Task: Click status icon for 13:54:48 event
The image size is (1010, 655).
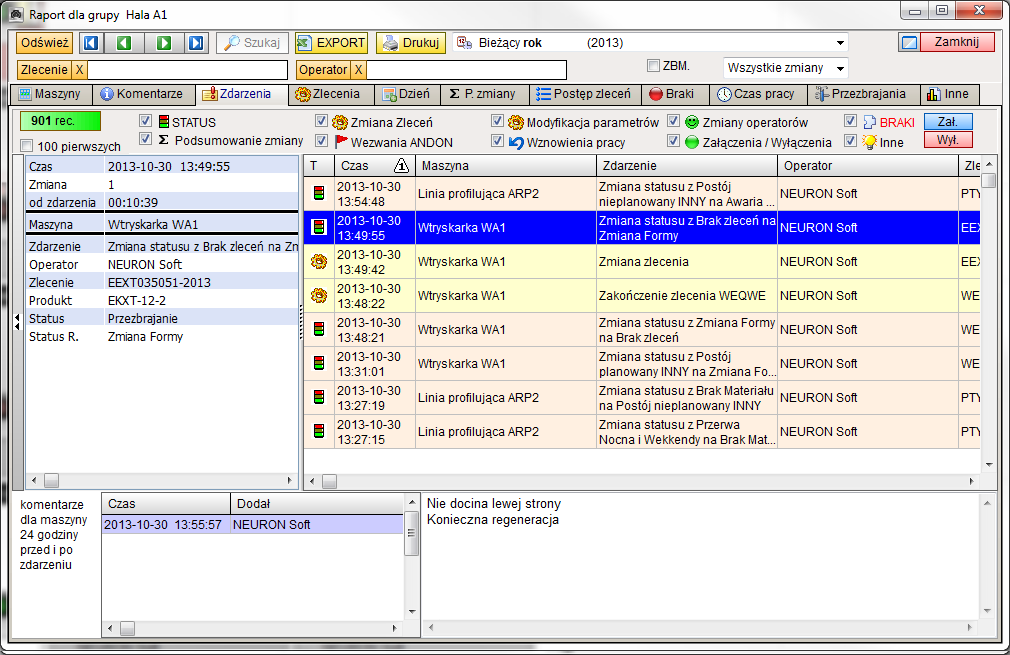Action: [319, 193]
